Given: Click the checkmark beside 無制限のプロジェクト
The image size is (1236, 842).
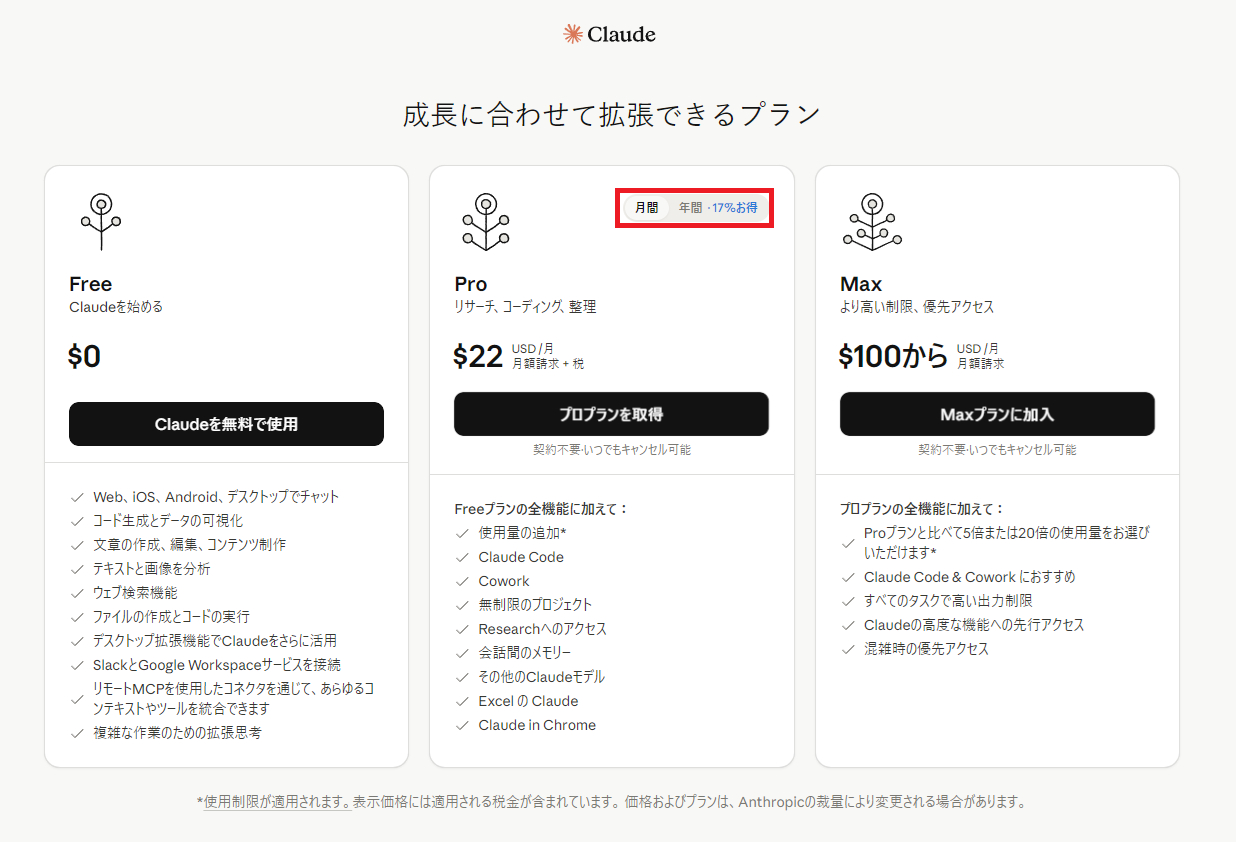Looking at the screenshot, I should (x=462, y=605).
